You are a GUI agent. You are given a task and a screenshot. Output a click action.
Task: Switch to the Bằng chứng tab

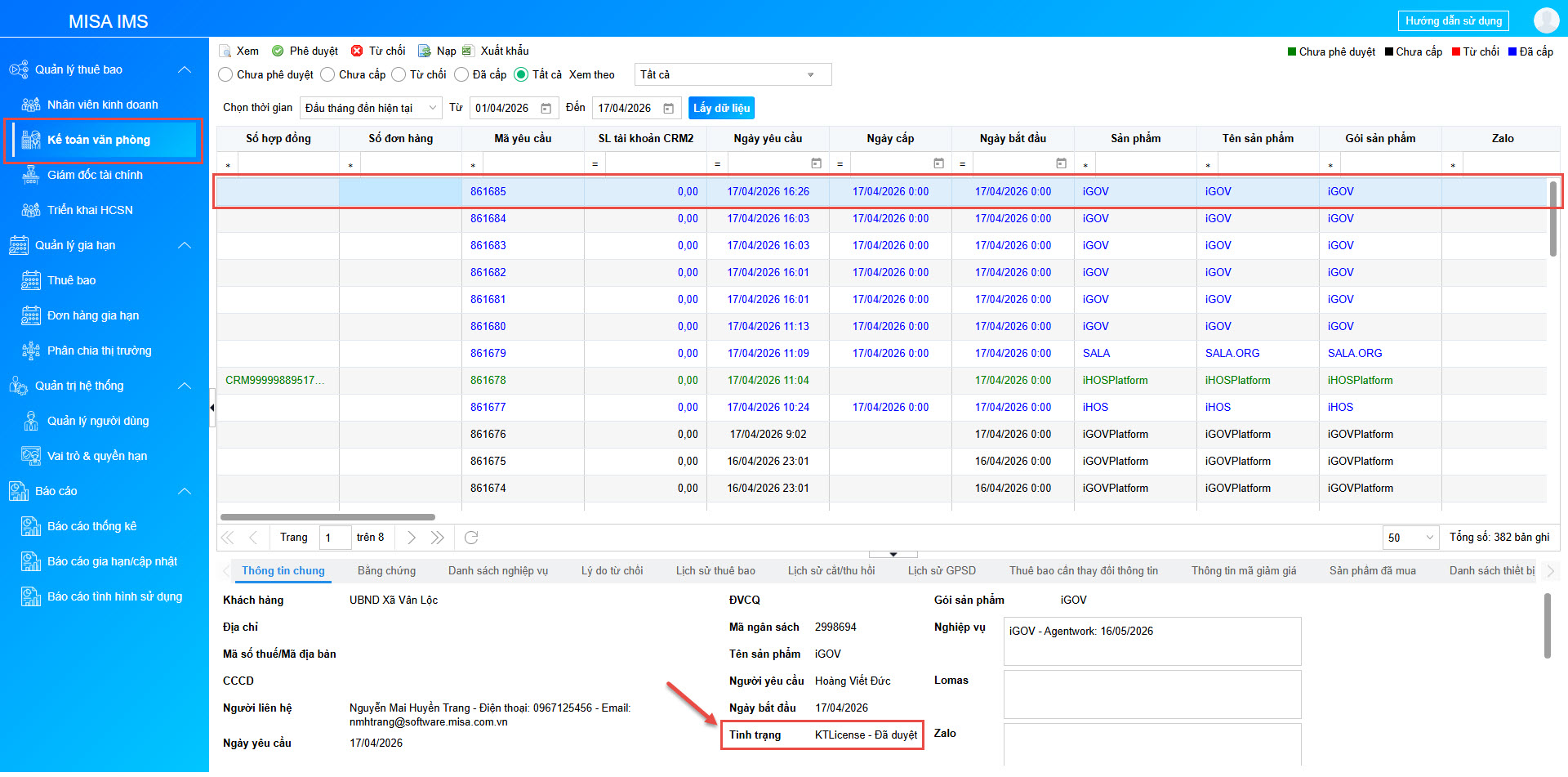point(386,571)
